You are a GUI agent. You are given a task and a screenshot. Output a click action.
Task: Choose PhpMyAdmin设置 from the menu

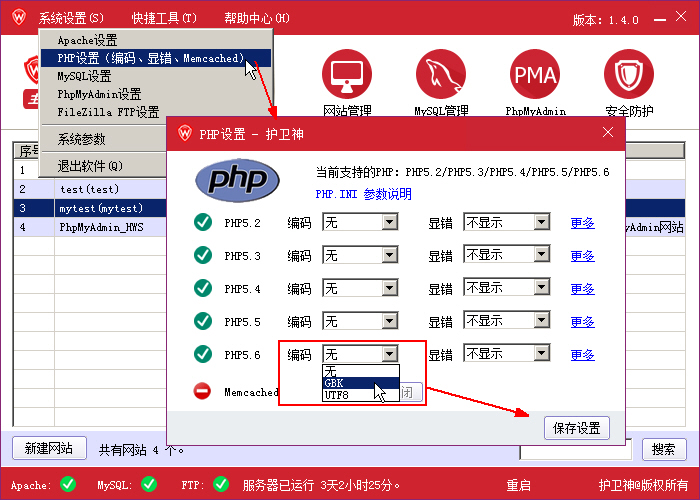156,94
